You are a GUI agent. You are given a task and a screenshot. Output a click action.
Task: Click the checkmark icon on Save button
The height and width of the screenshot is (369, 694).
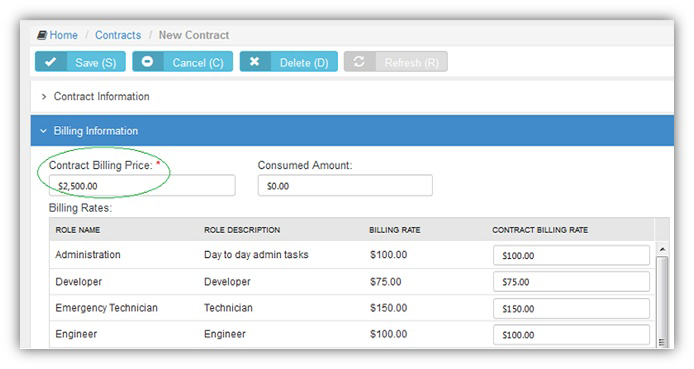tap(50, 62)
